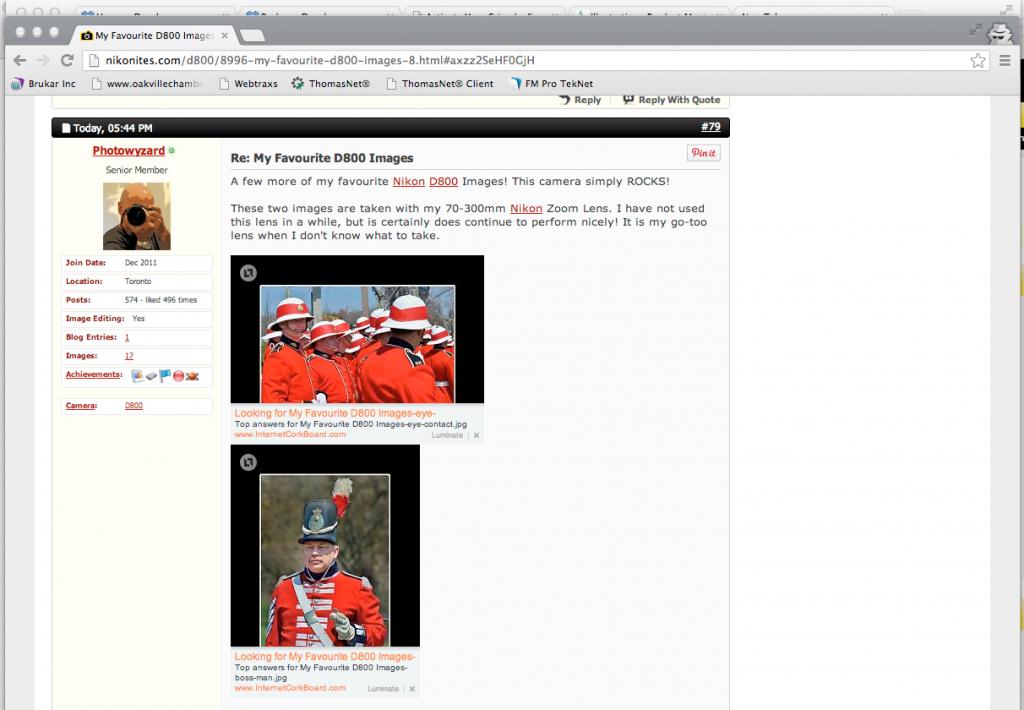Pin the post using the Pin it button
This screenshot has height=710, width=1024.
click(x=703, y=153)
